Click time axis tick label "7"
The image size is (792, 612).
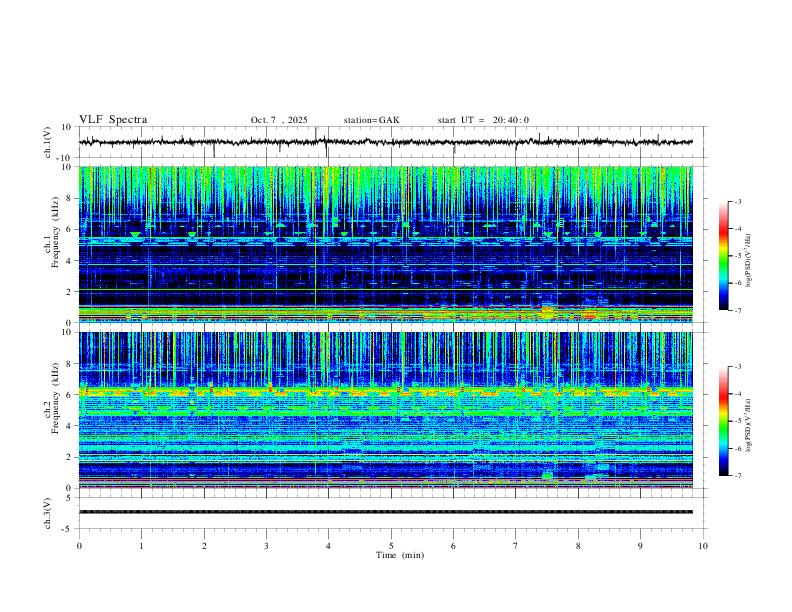coord(516,546)
